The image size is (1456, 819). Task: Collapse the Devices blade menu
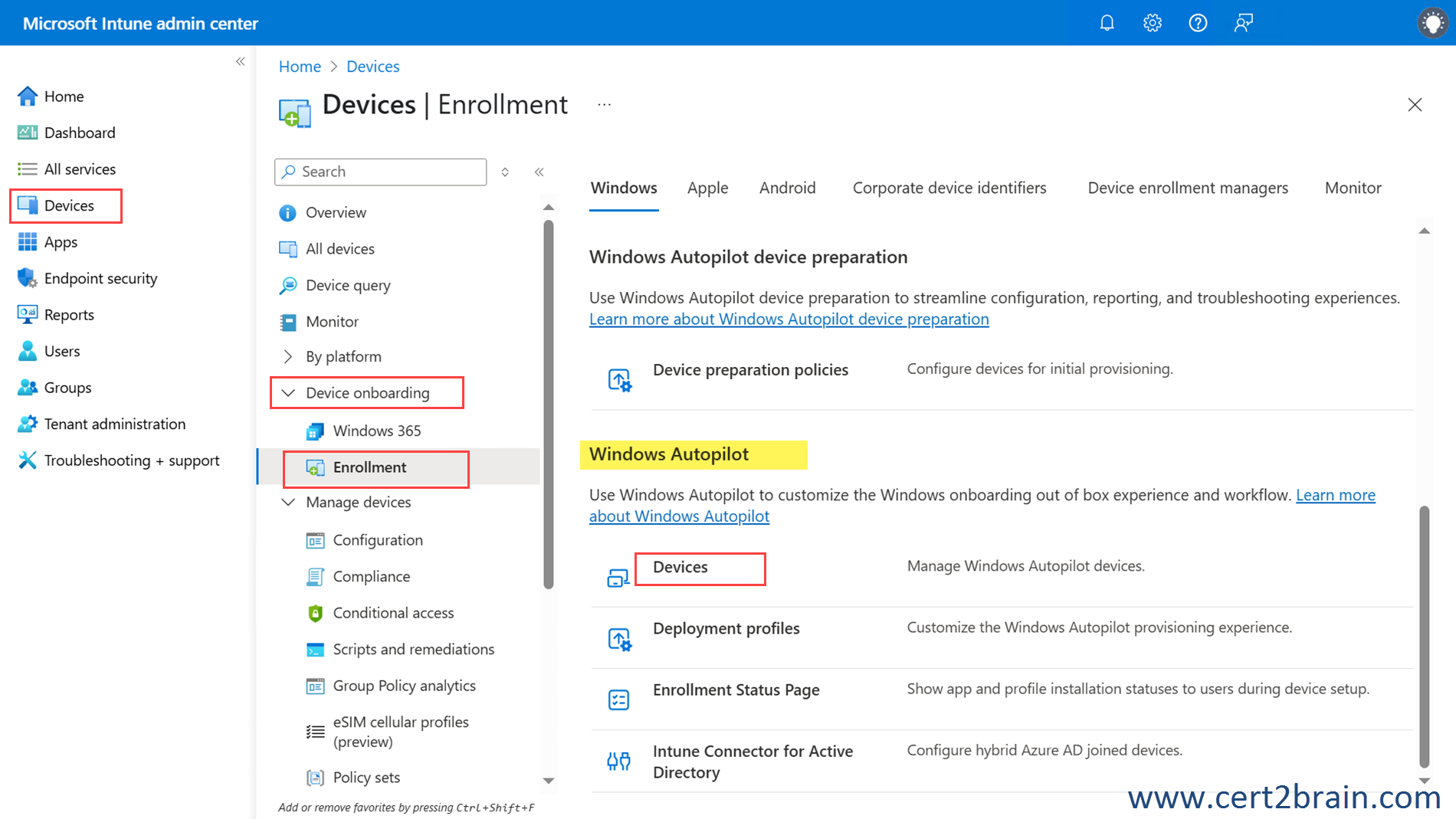click(x=539, y=172)
